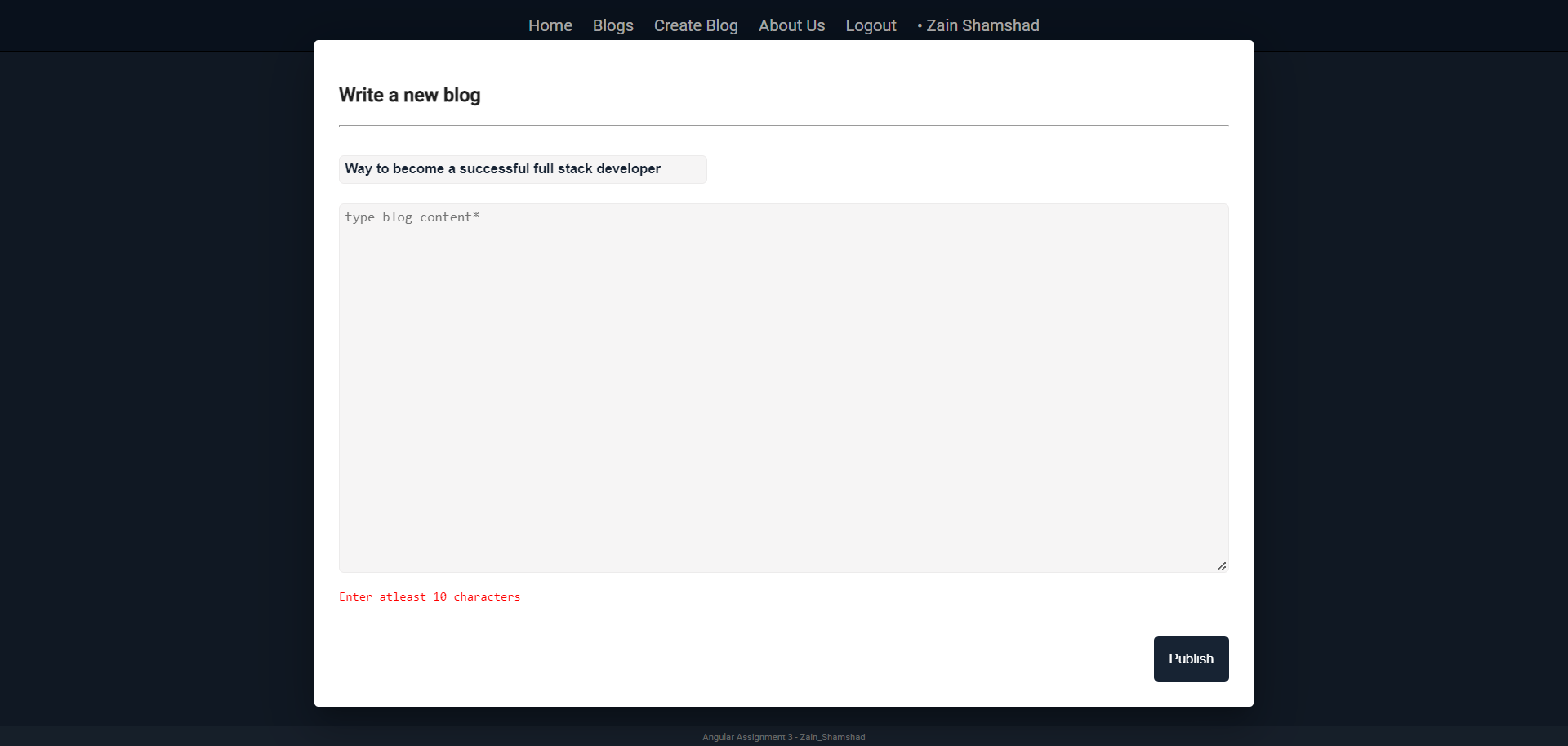
Task: Open the Home navigation link
Action: tap(550, 25)
